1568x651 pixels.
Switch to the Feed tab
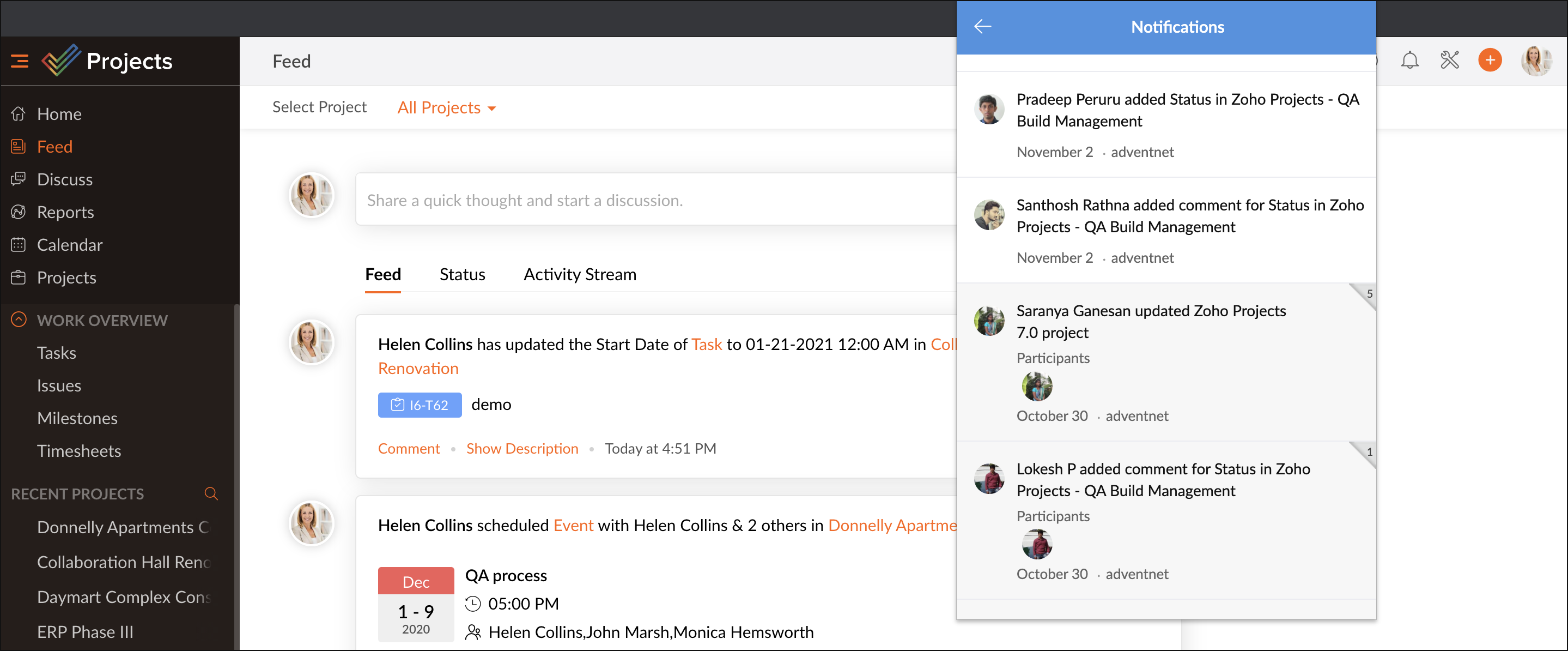click(x=383, y=275)
